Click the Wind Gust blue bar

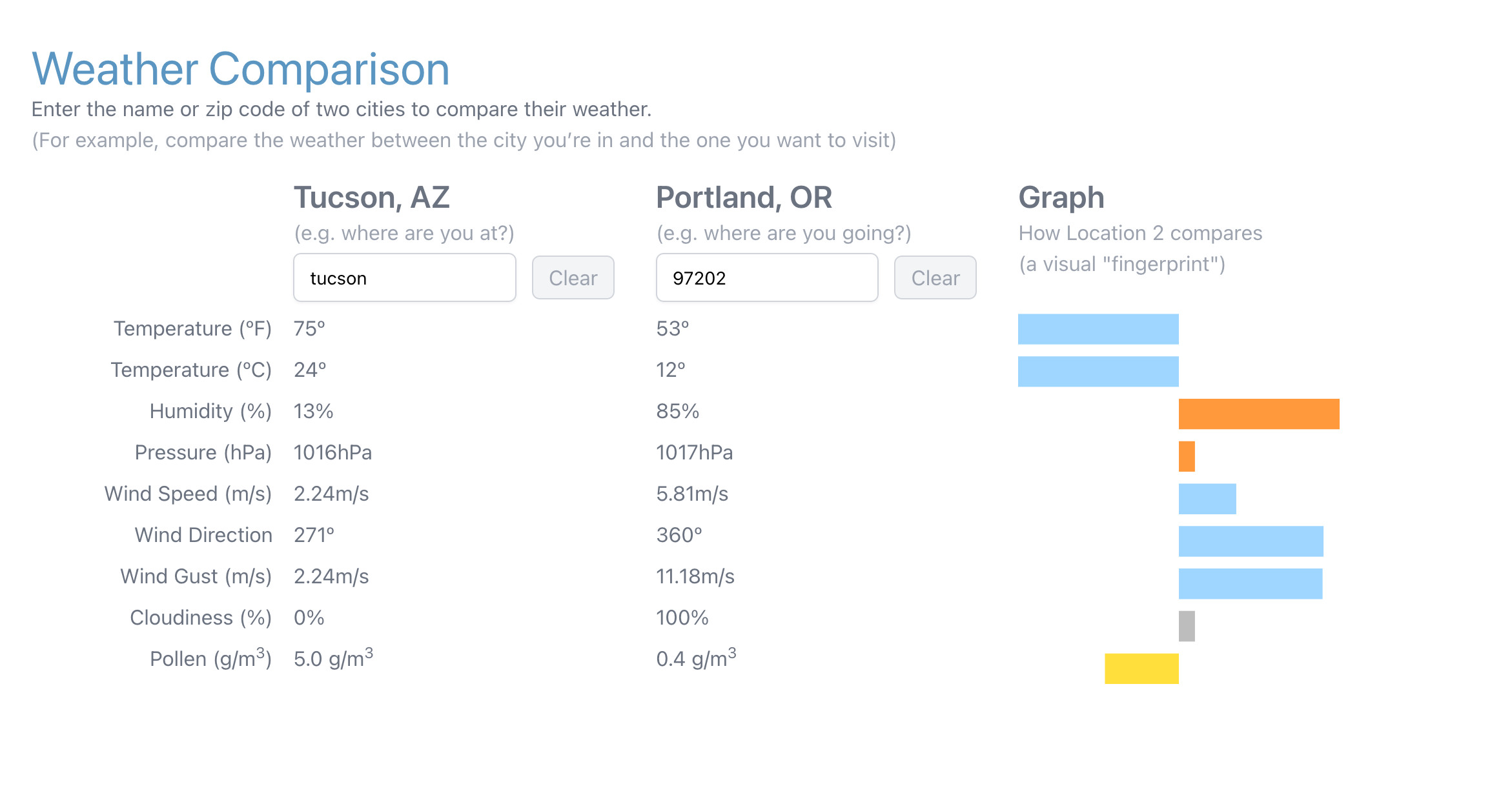pos(1250,583)
